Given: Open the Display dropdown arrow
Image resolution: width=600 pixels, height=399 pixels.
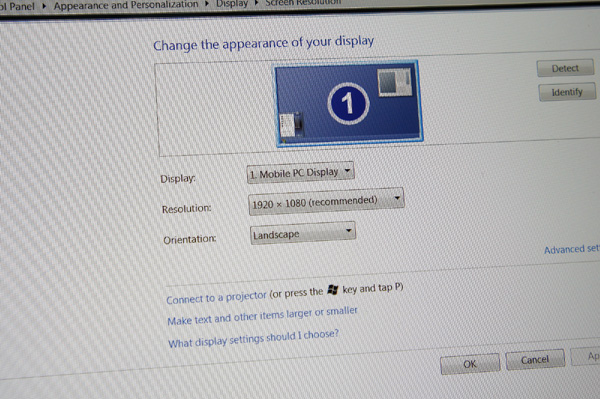Looking at the screenshot, I should click(x=347, y=171).
